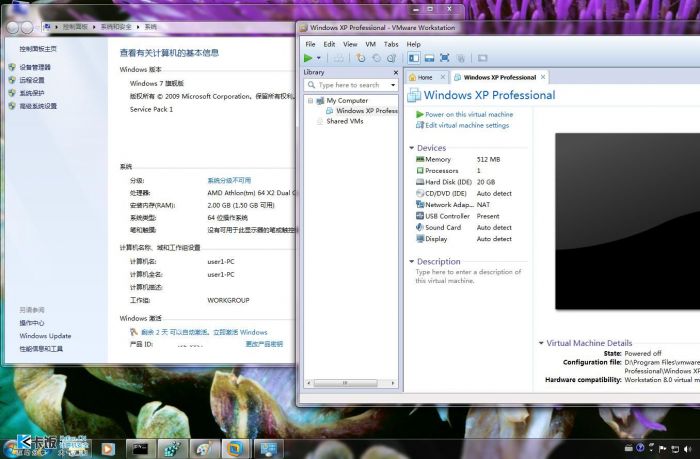
Task: Click the volume speaker tray icon
Action: [687, 449]
